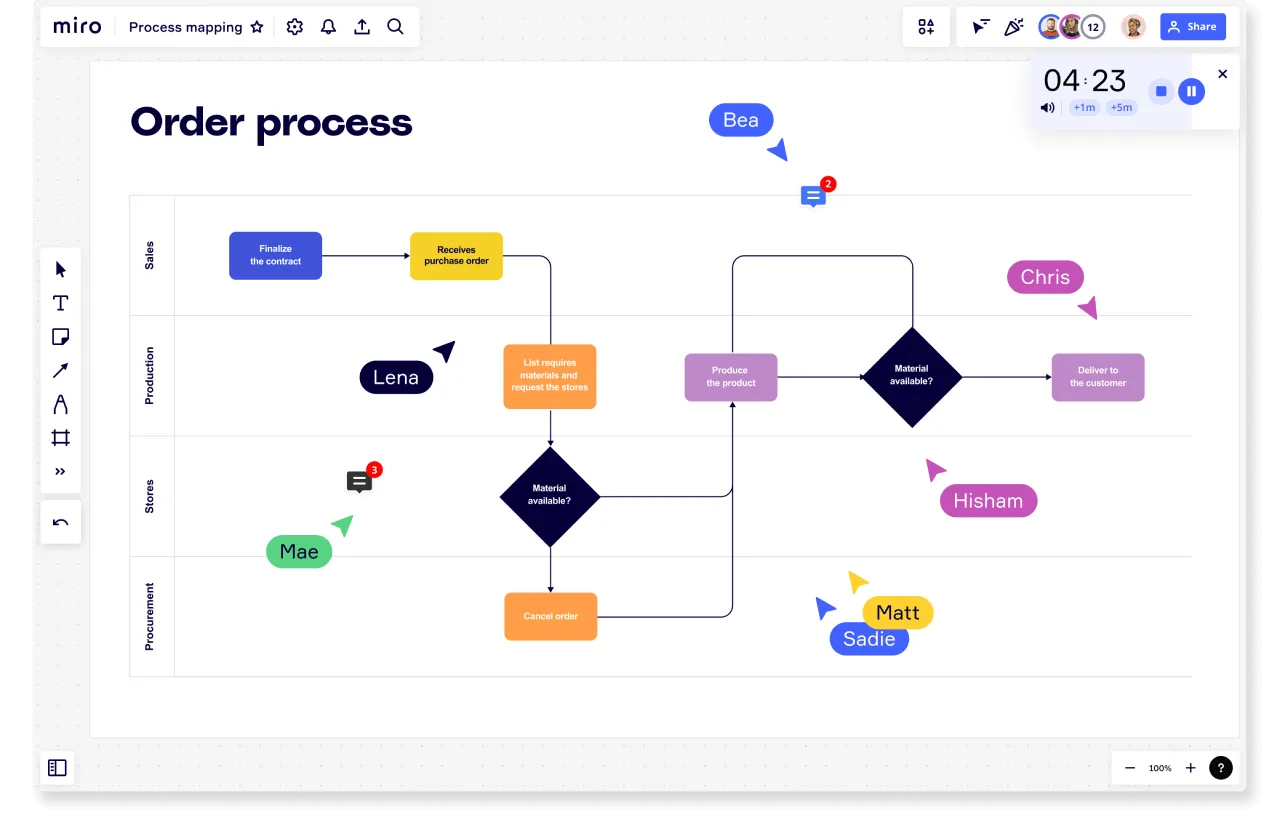Open the left panel using bottom-left expander

coord(56,767)
